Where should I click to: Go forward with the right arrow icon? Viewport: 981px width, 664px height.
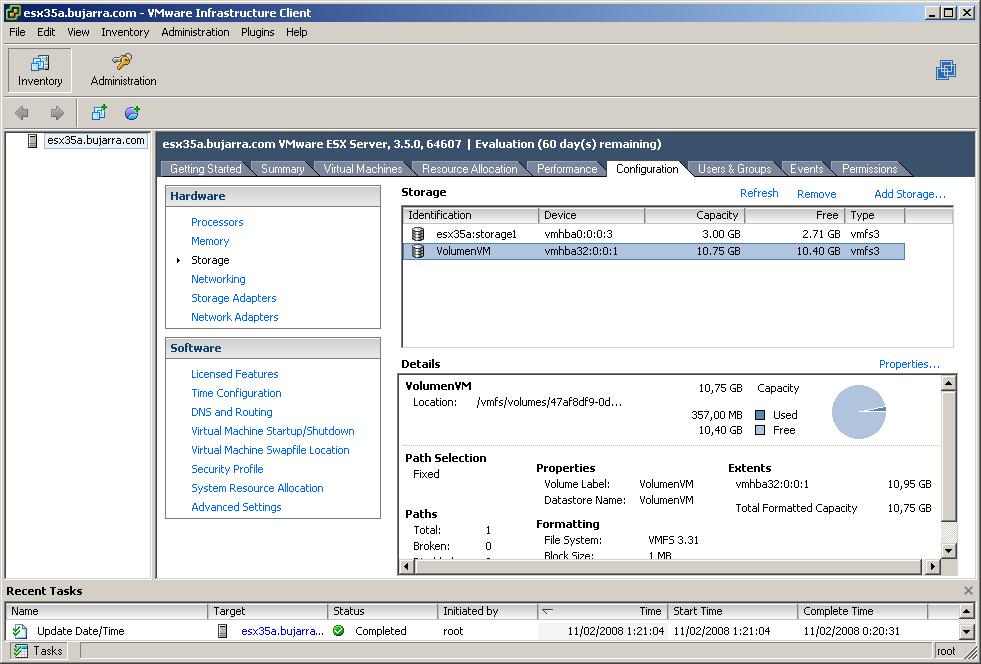pyautogui.click(x=57, y=113)
